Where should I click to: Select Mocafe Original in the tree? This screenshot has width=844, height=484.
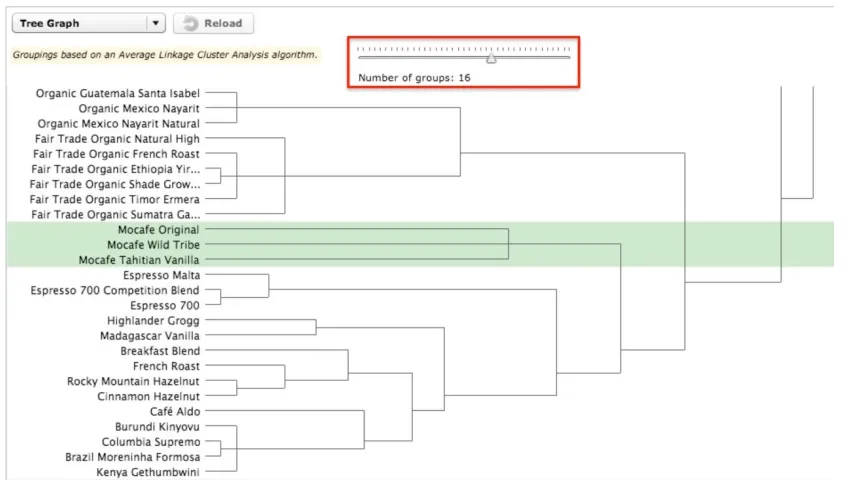[158, 230]
